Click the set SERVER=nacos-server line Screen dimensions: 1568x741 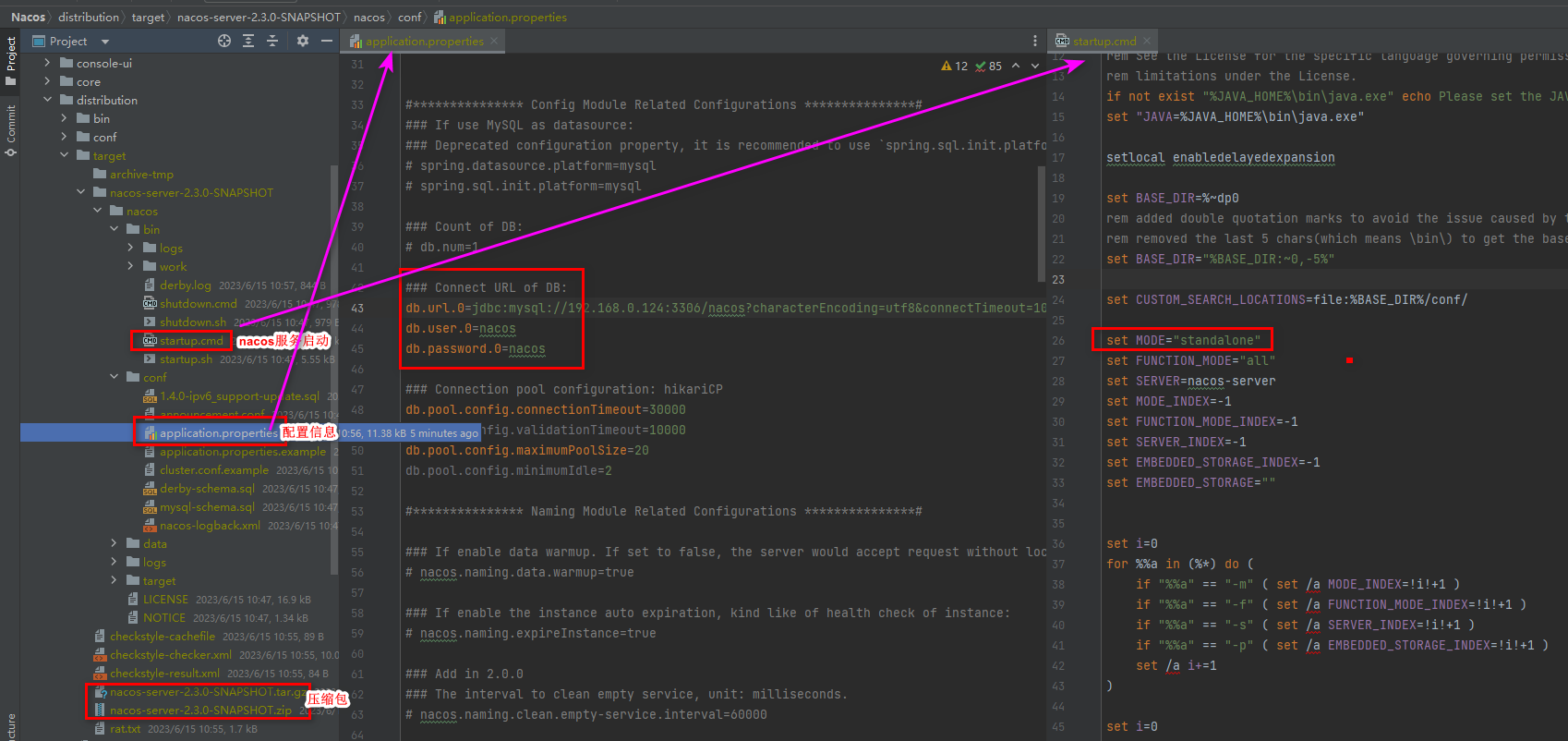[x=1190, y=381]
